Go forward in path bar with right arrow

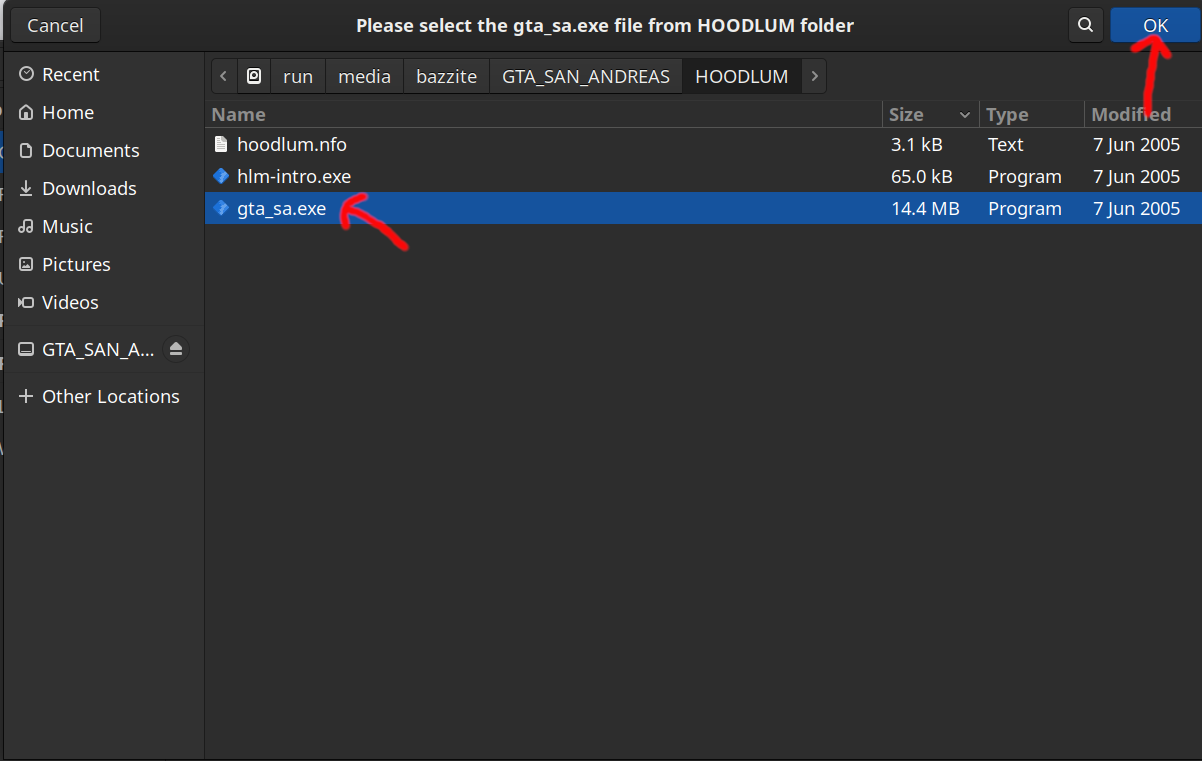(814, 76)
